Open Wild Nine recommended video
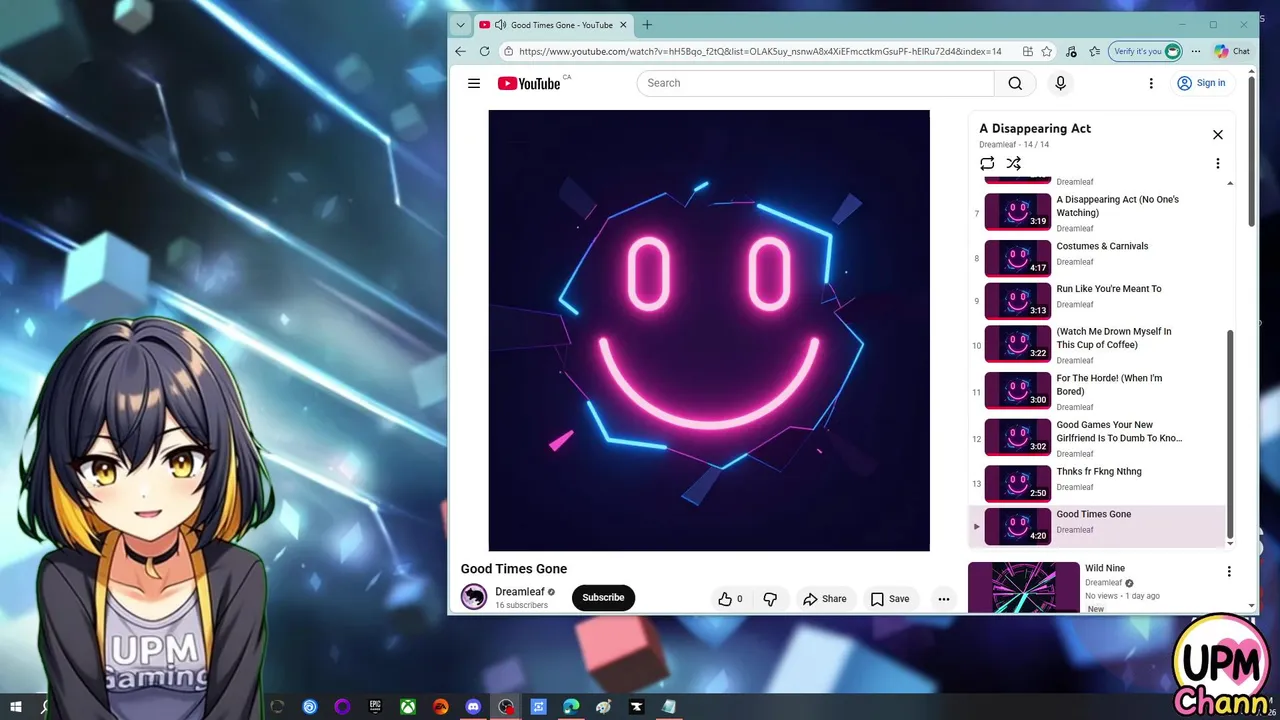The image size is (1280, 720). 1105,568
